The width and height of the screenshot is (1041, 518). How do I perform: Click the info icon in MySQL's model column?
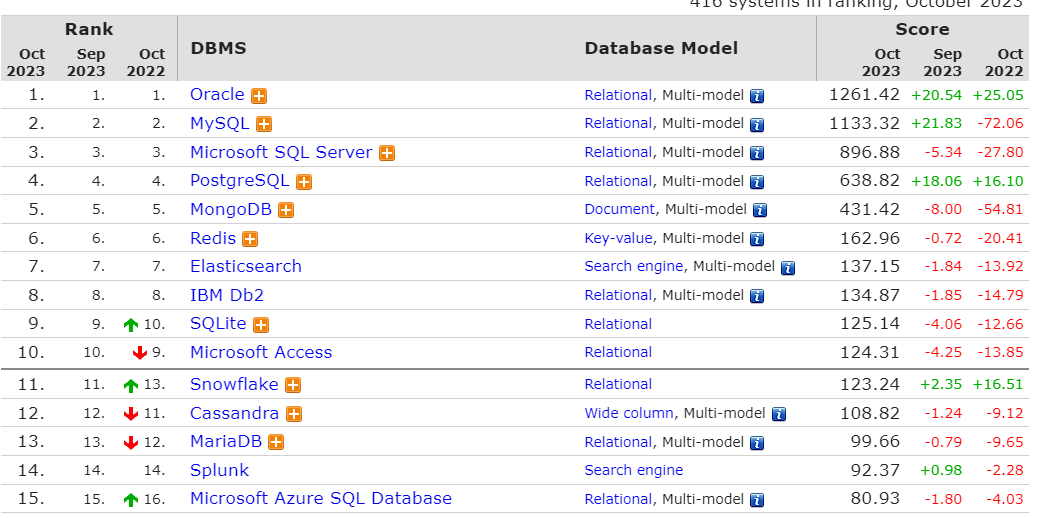pos(757,125)
